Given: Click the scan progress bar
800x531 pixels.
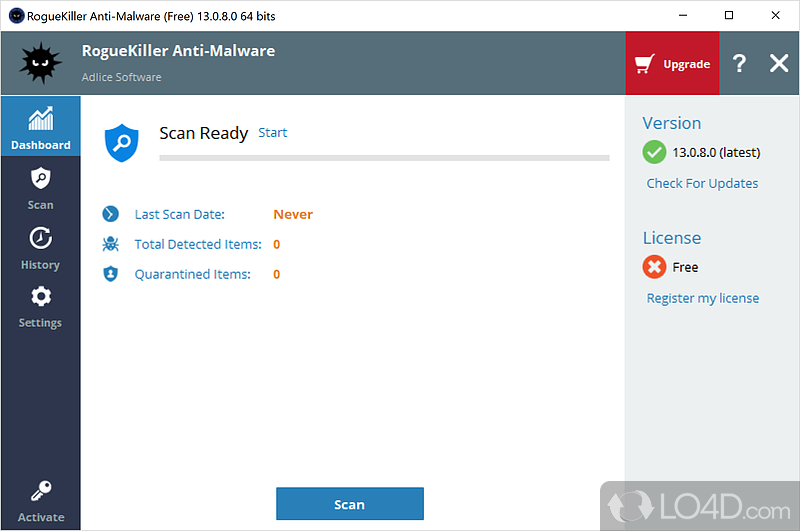Looking at the screenshot, I should pyautogui.click(x=384, y=158).
